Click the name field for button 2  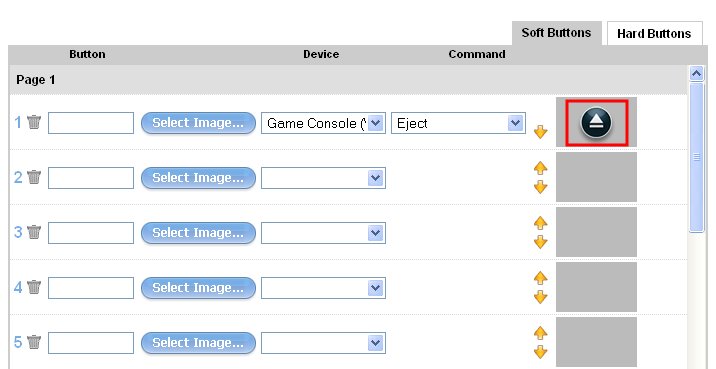91,178
